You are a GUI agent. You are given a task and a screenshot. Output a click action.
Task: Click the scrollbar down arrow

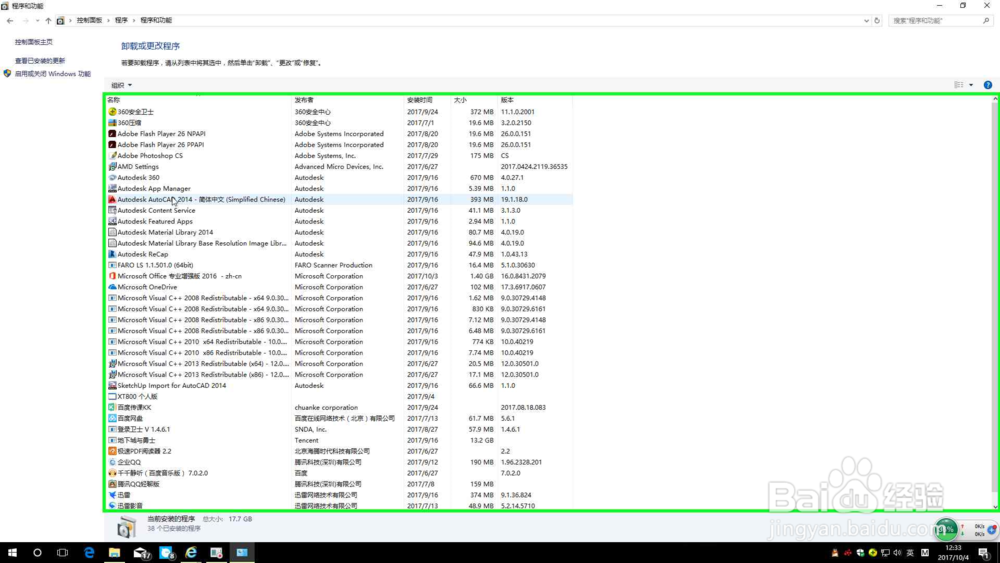[x=995, y=506]
